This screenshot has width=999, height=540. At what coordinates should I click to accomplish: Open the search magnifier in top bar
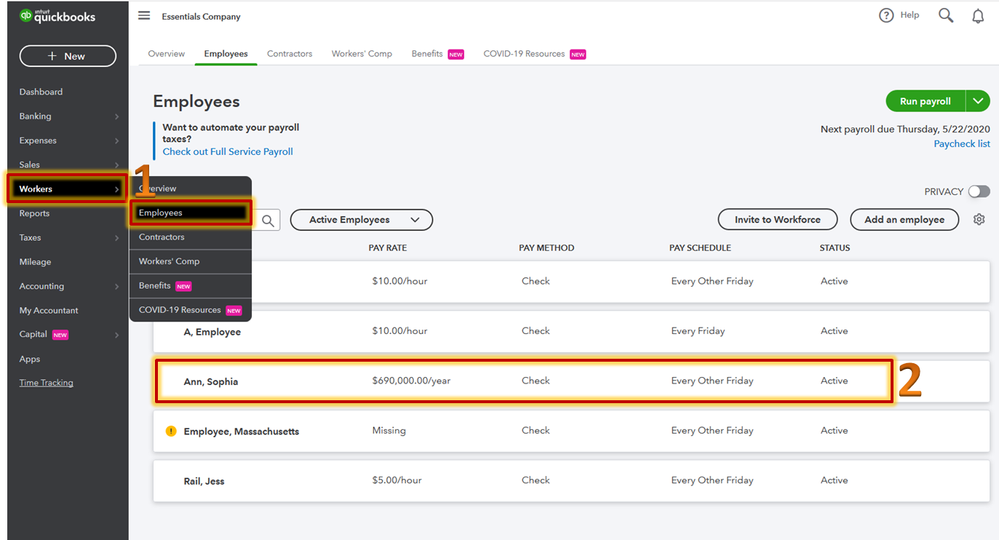[945, 15]
